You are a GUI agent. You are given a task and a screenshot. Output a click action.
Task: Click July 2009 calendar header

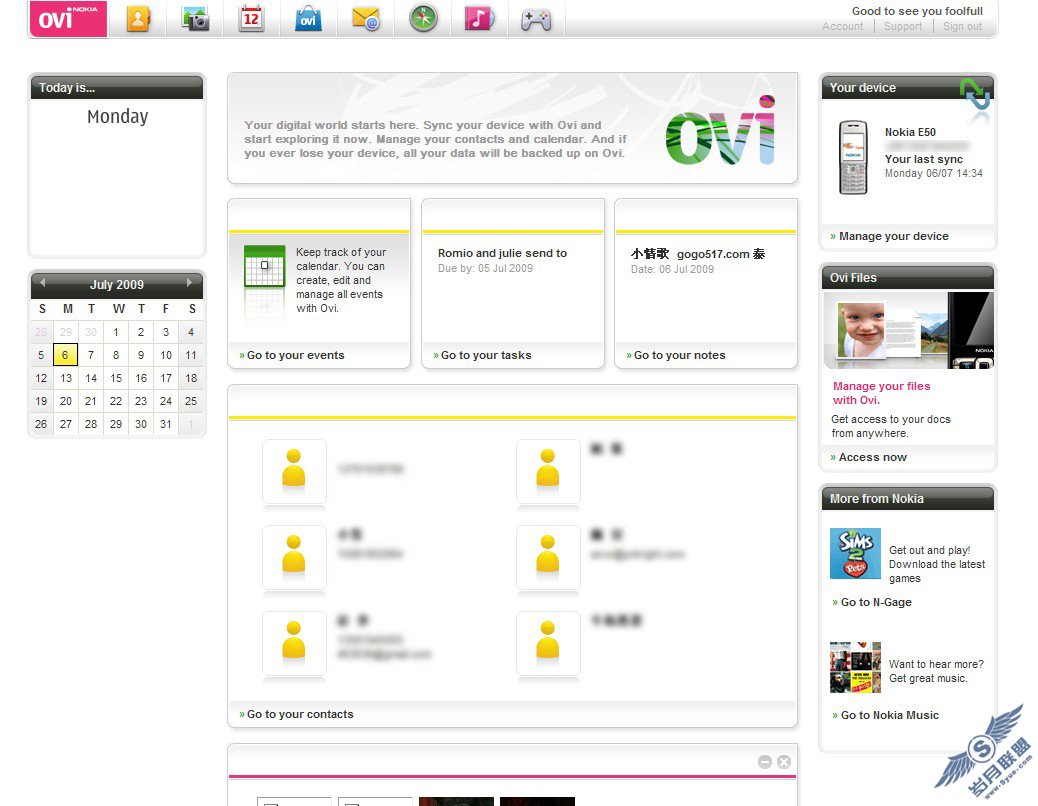pyautogui.click(x=117, y=285)
